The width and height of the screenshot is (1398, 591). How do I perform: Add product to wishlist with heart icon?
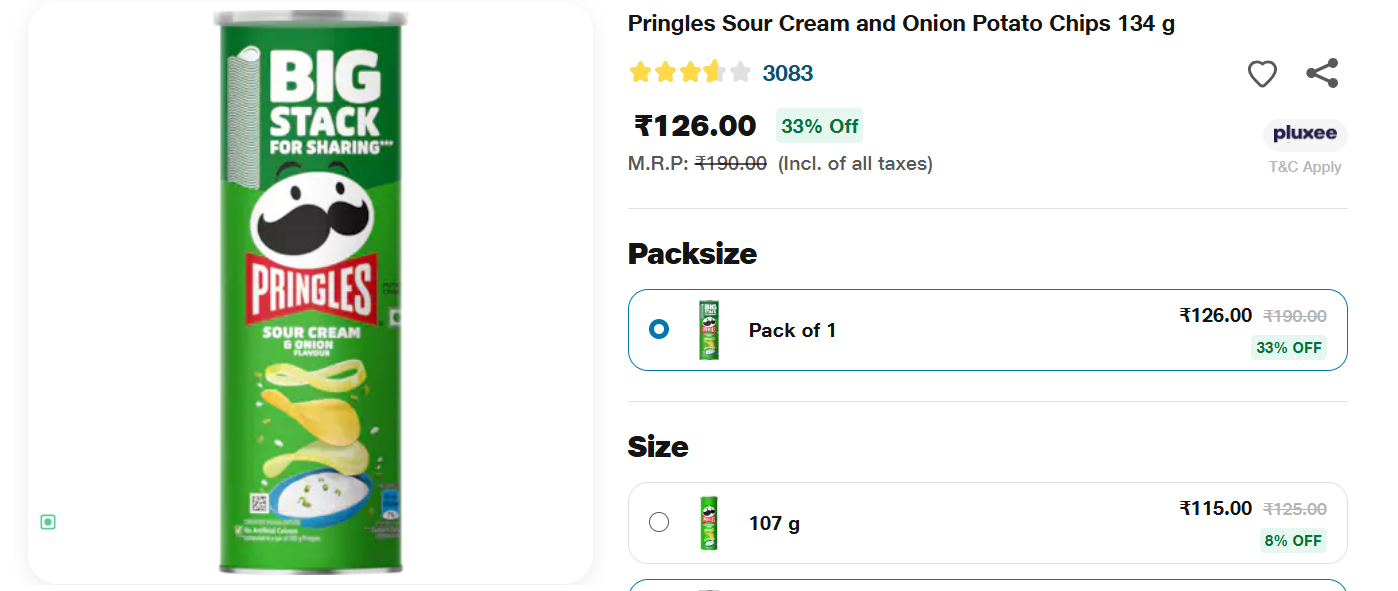[1262, 74]
